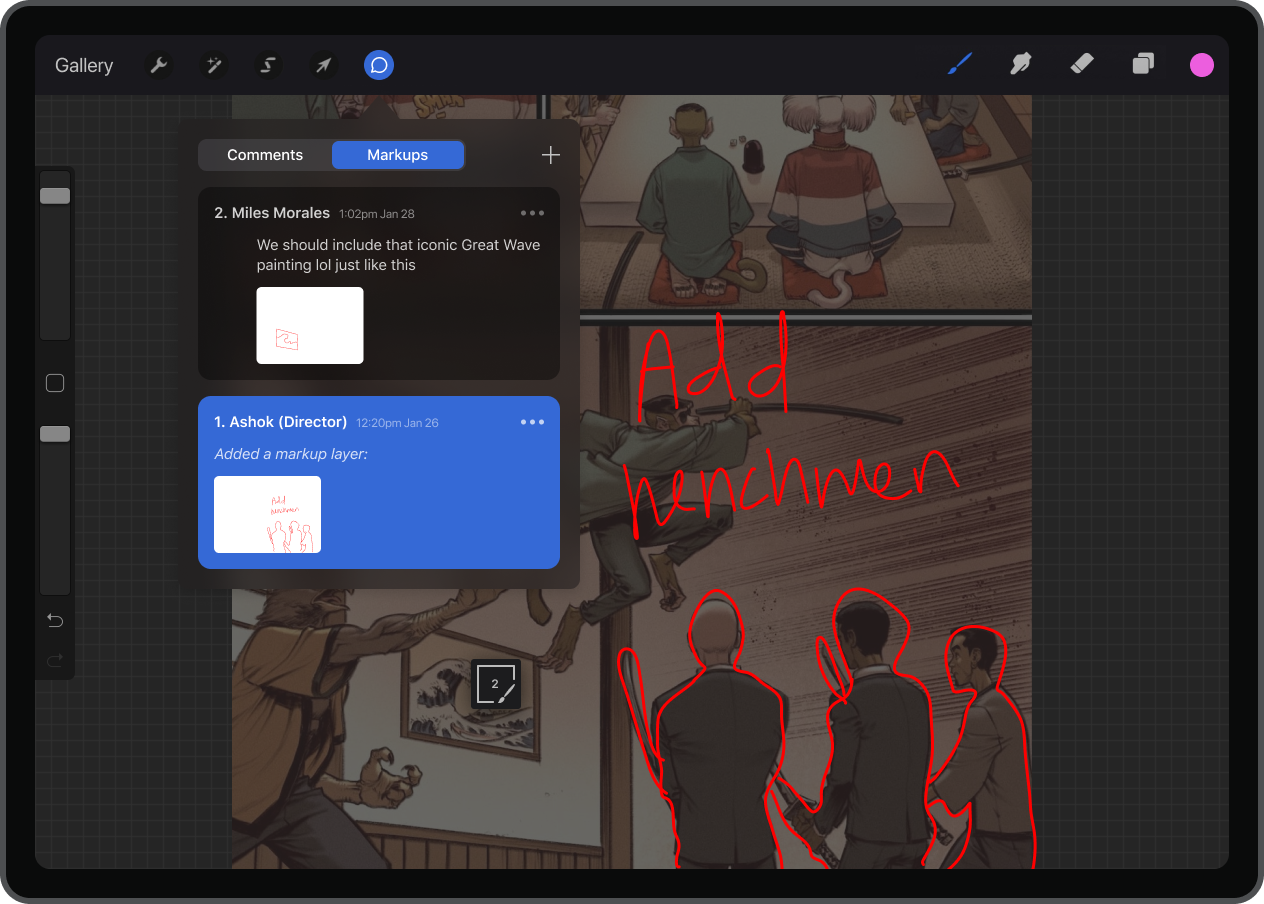Image resolution: width=1264 pixels, height=904 pixels.
Task: Switch to the Comments tab
Action: [265, 155]
